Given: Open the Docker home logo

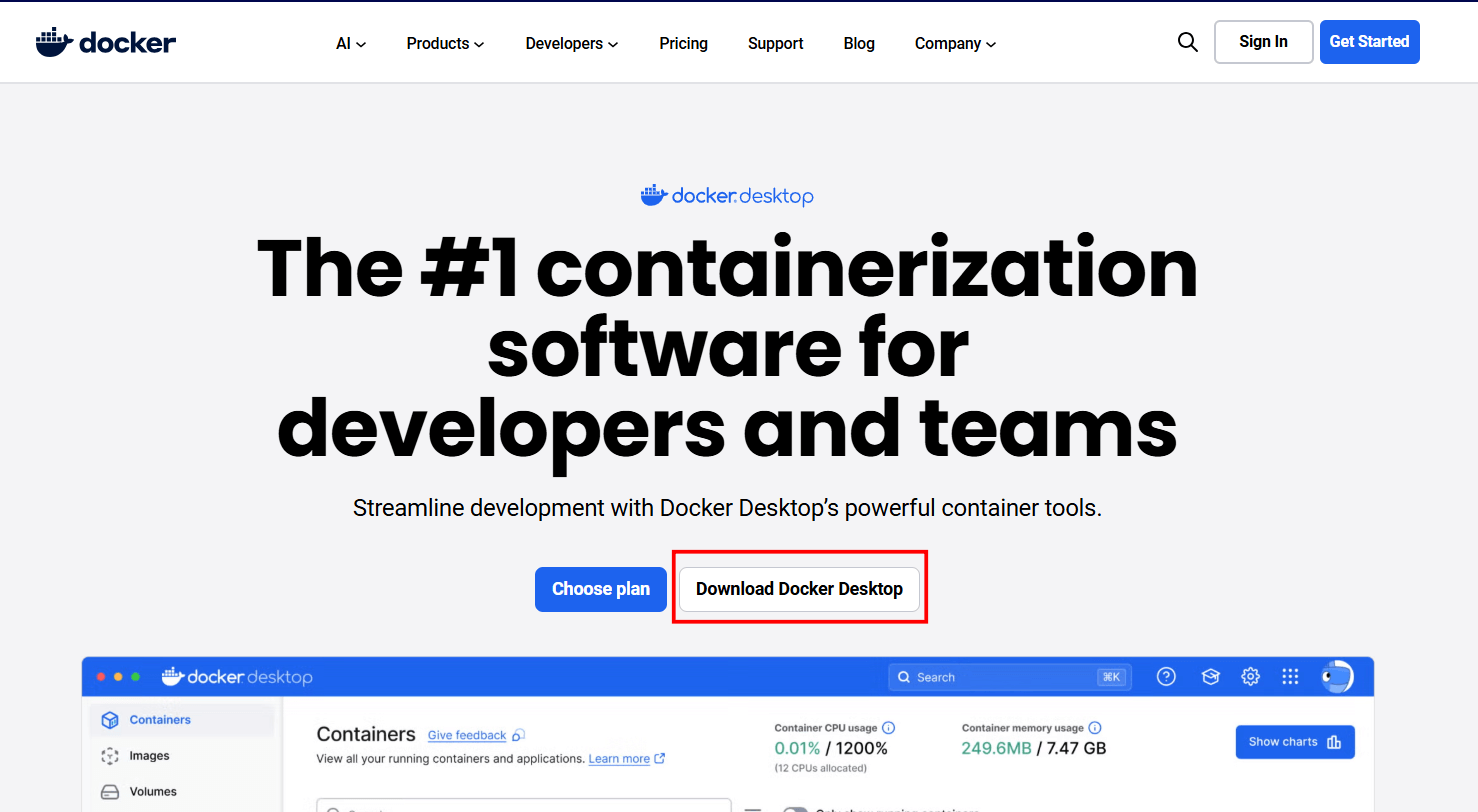Looking at the screenshot, I should coord(106,42).
